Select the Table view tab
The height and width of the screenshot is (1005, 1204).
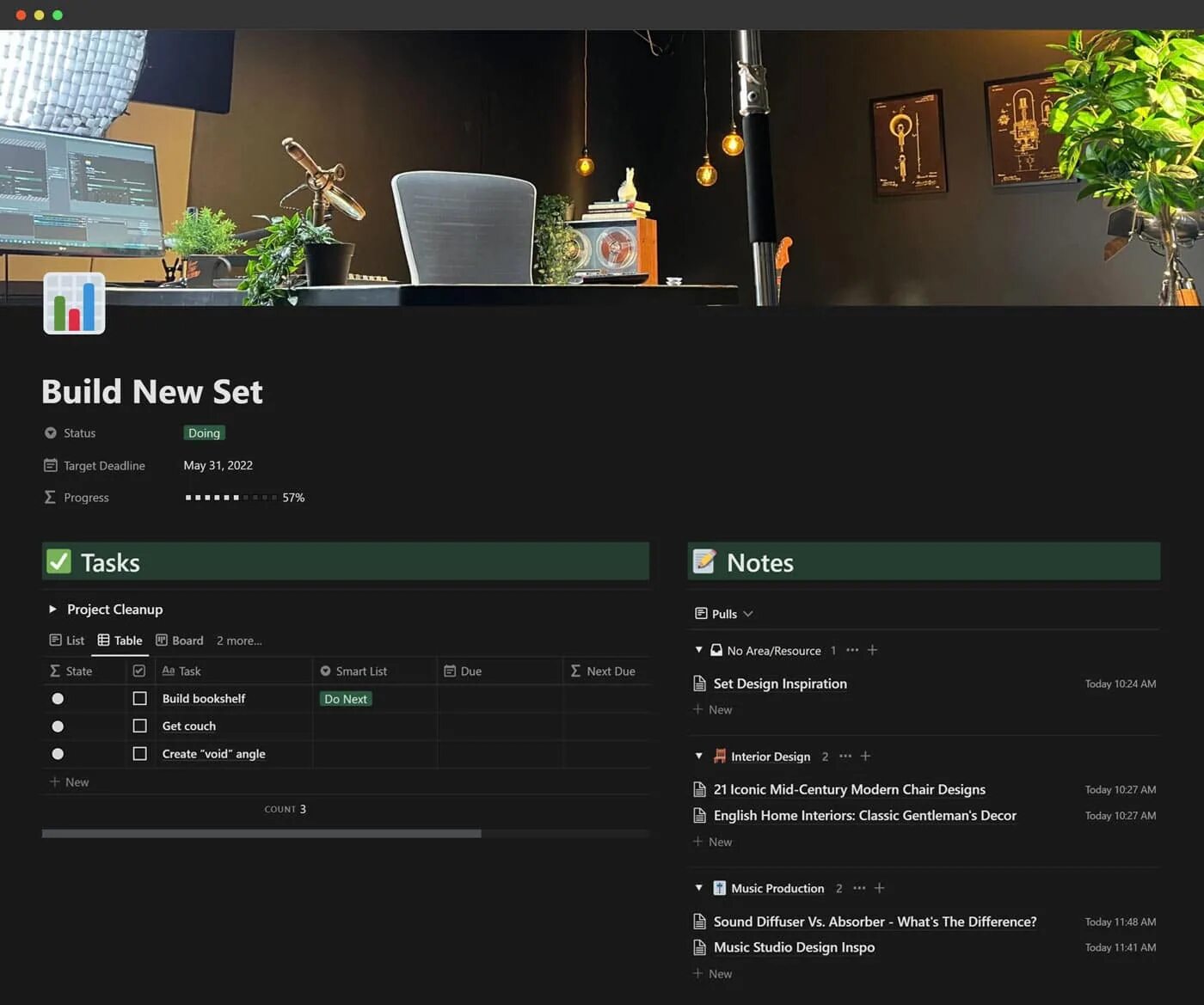[120, 640]
